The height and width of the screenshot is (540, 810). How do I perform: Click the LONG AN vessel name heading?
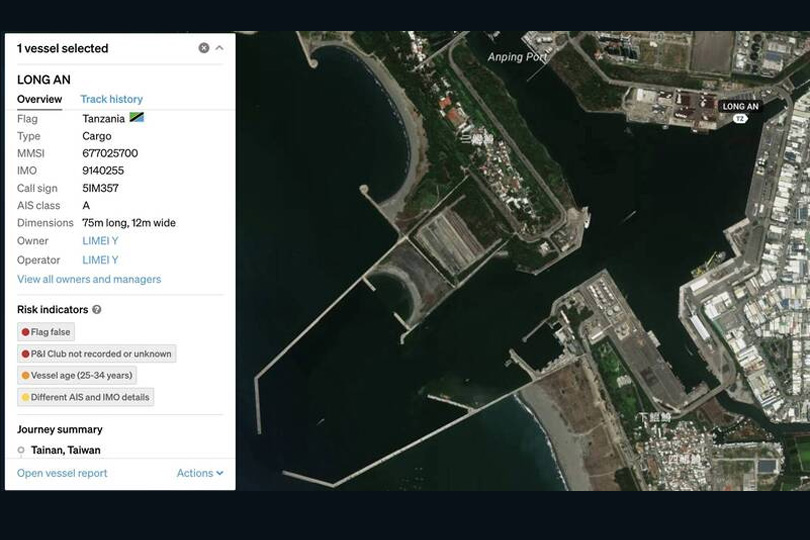pos(44,79)
